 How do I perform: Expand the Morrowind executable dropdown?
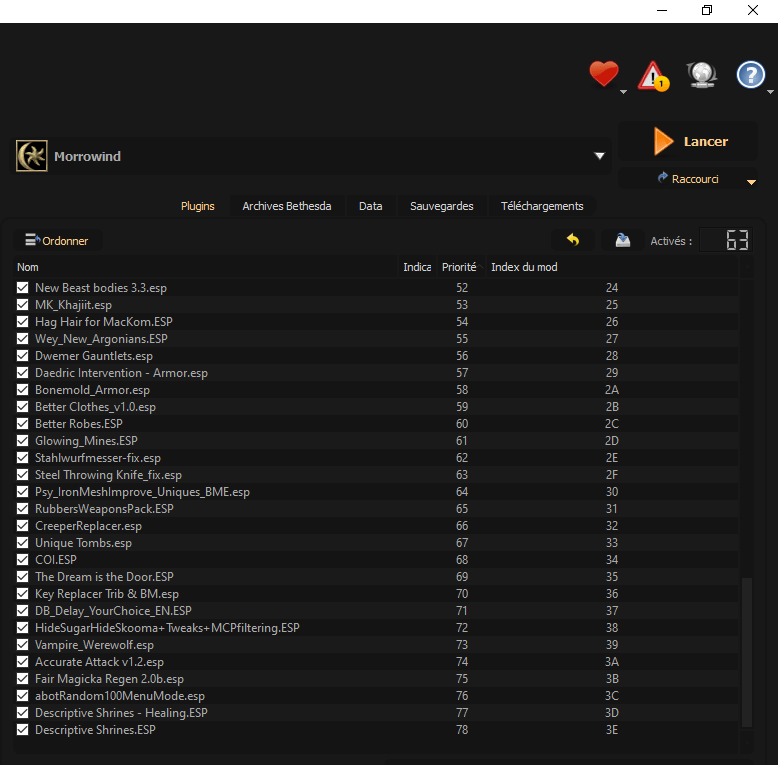pyautogui.click(x=600, y=157)
